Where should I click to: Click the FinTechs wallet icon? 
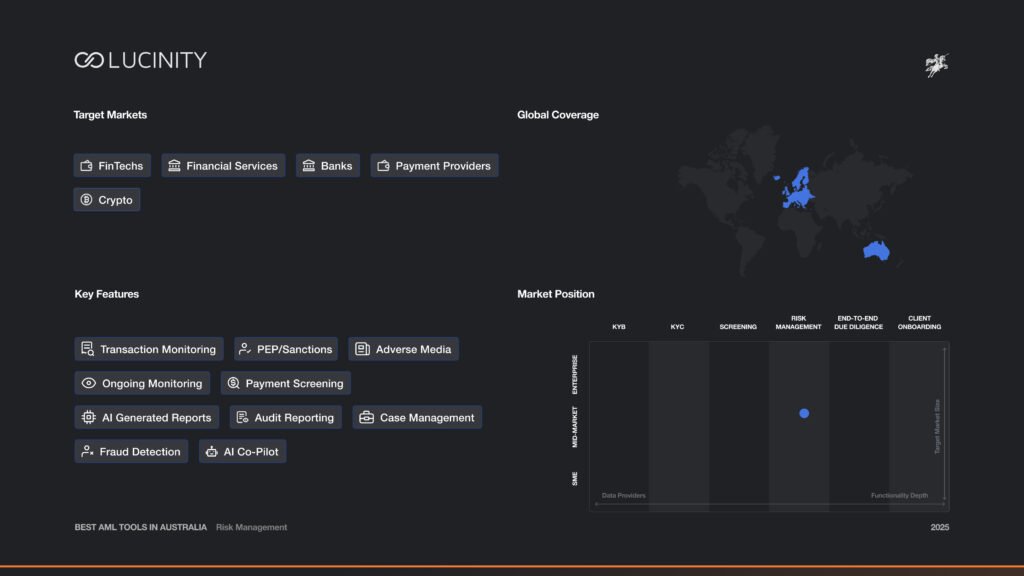point(86,166)
